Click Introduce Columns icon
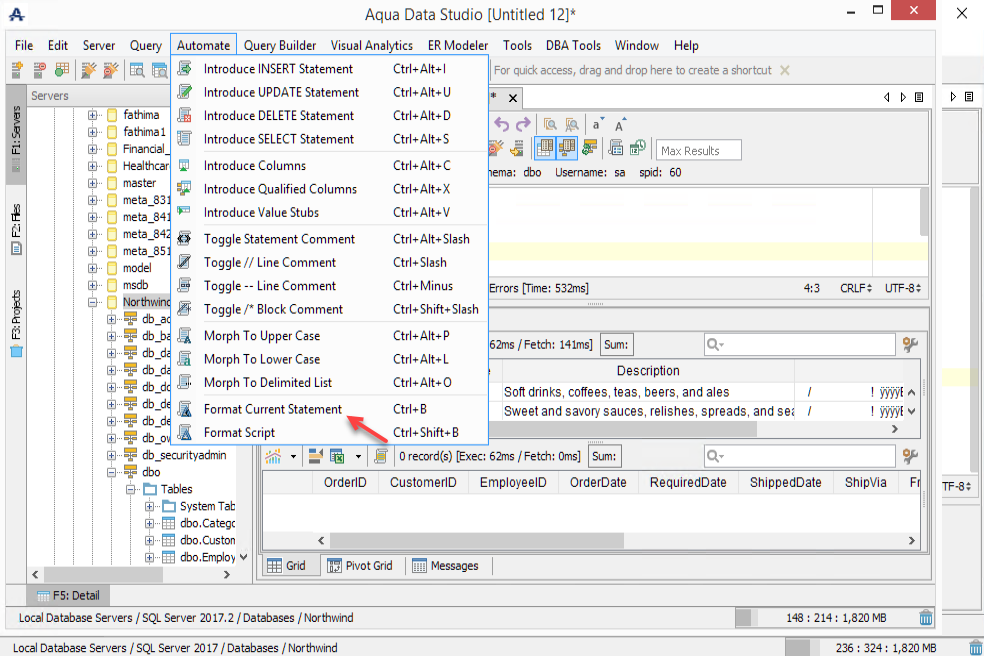Screen dimensions: 984x656 click(184, 166)
